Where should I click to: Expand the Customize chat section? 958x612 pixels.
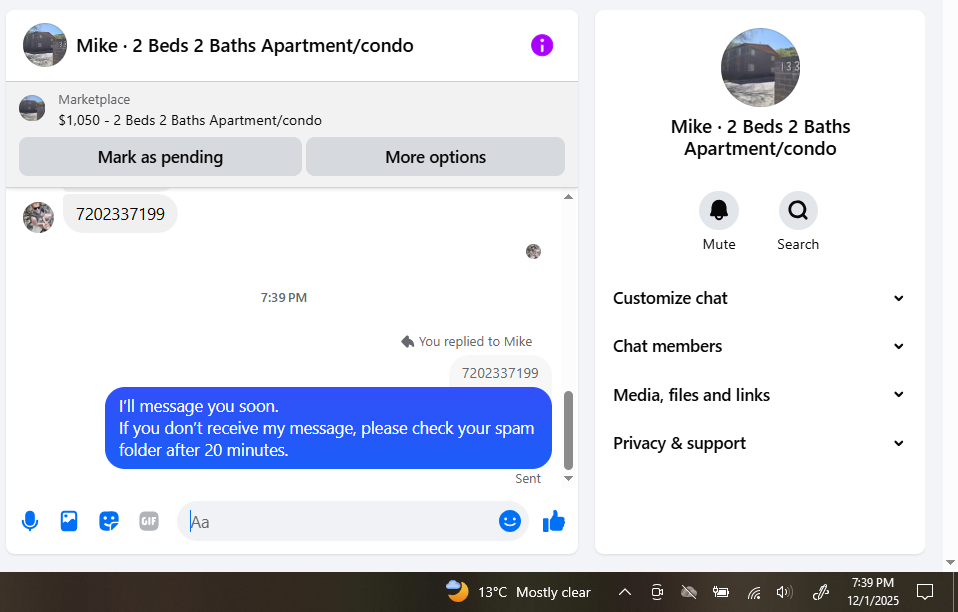click(759, 298)
